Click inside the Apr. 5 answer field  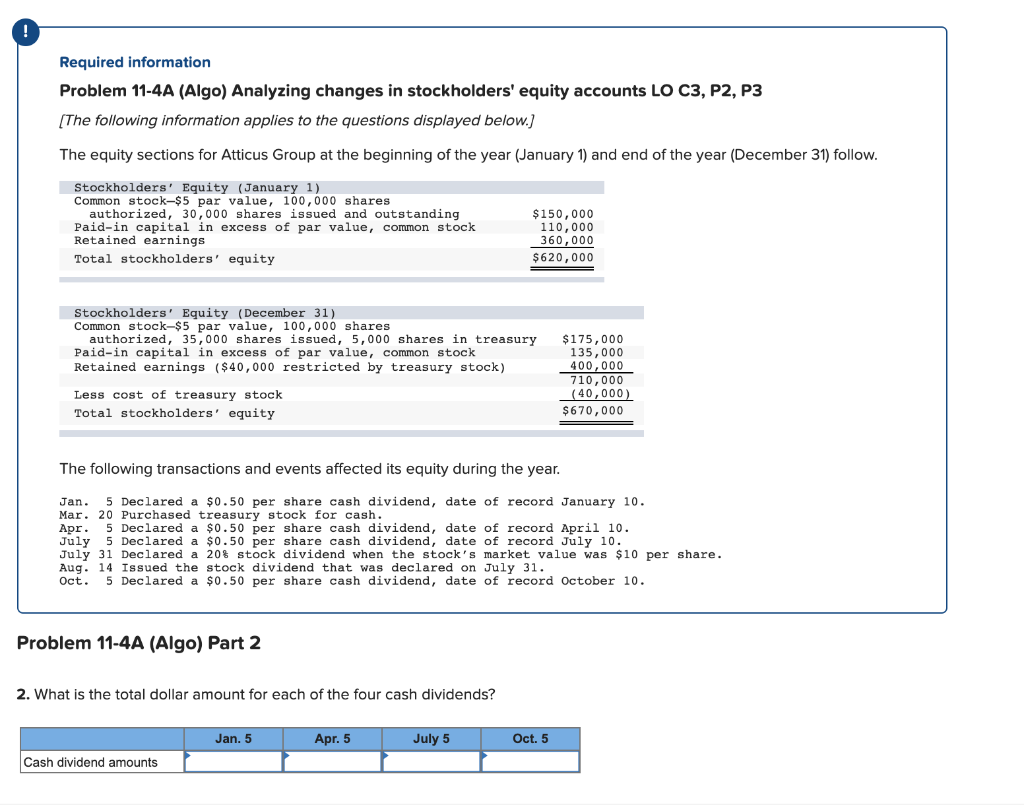pyautogui.click(x=334, y=761)
